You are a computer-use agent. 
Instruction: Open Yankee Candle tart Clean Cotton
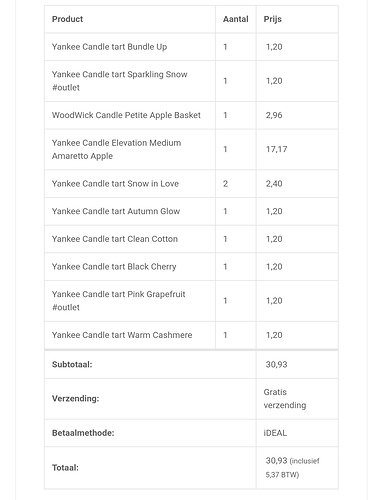115,239
